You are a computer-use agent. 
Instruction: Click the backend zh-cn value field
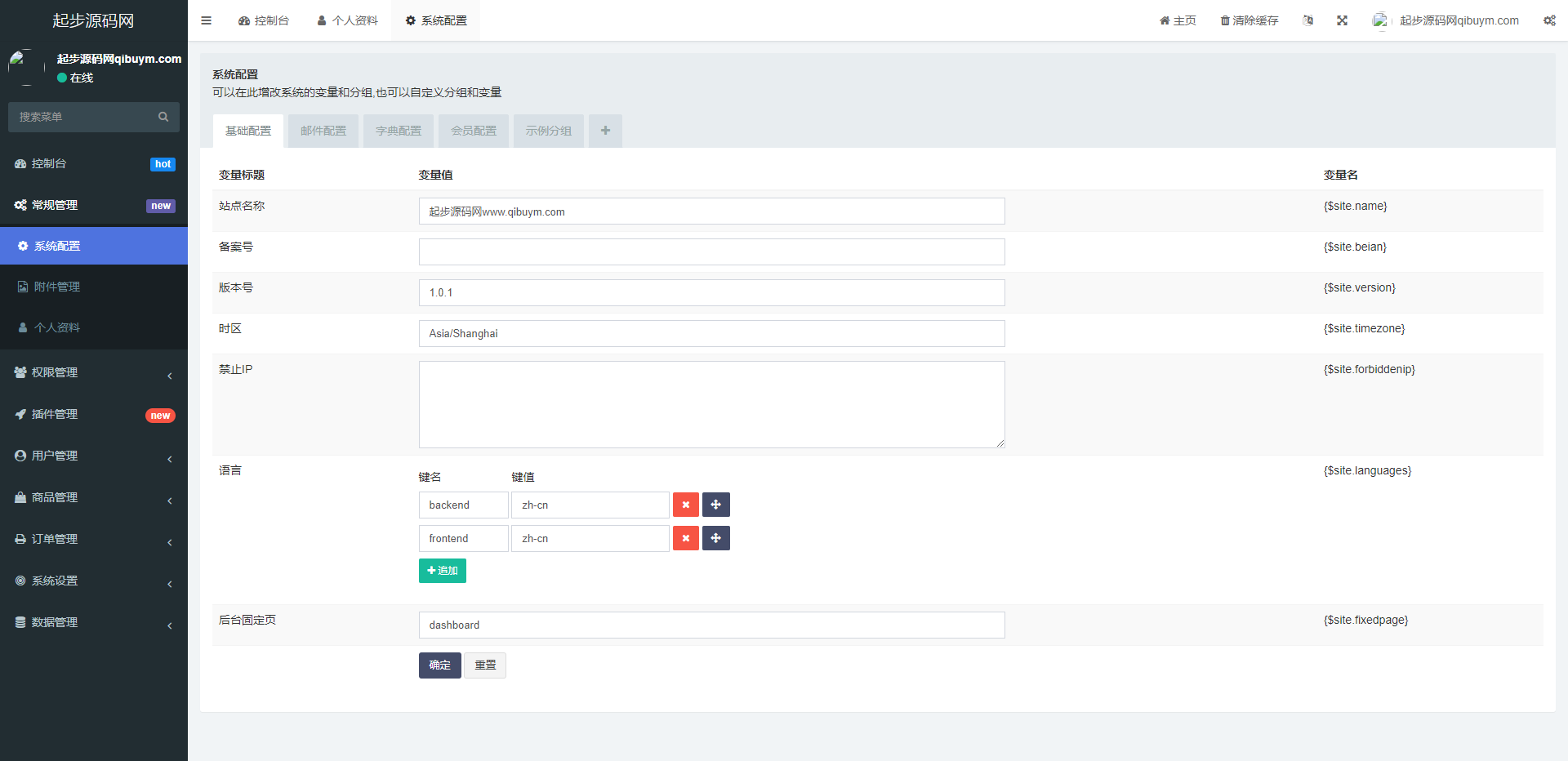(x=590, y=505)
